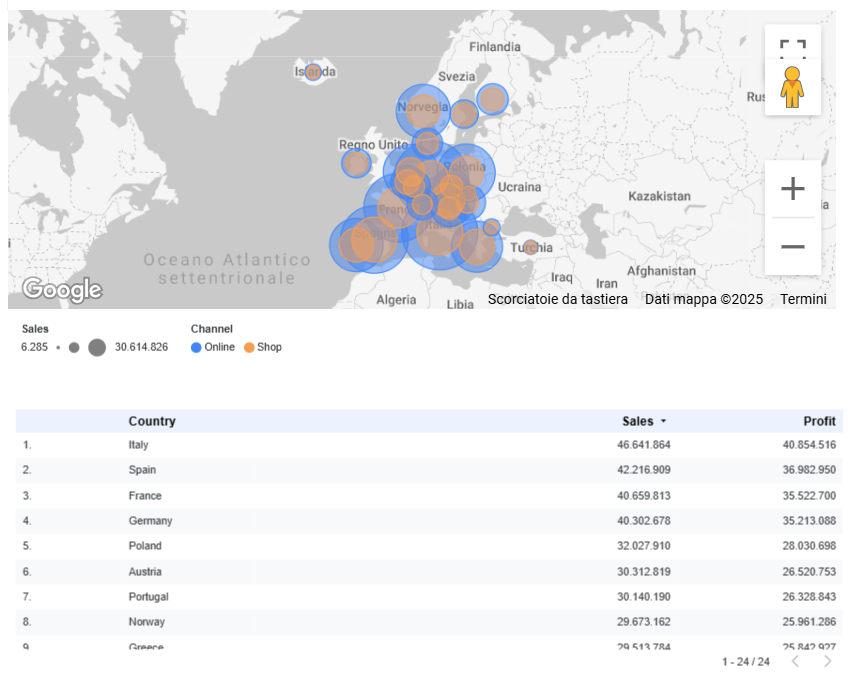Open the Termini link
859x673 pixels.
click(803, 299)
